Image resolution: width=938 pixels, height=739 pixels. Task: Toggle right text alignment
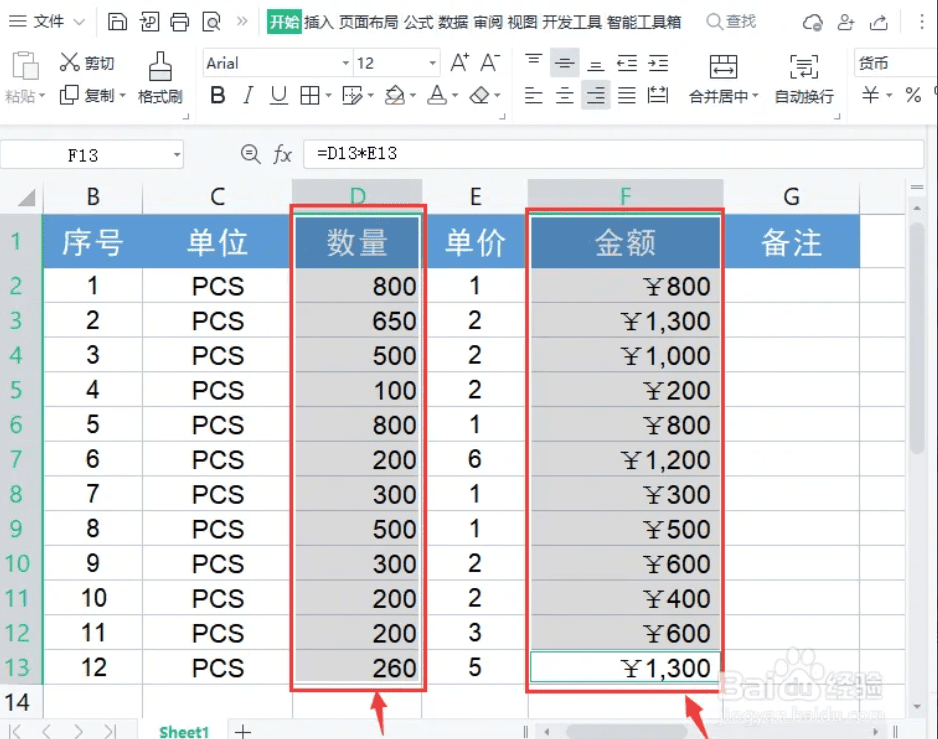pyautogui.click(x=594, y=95)
